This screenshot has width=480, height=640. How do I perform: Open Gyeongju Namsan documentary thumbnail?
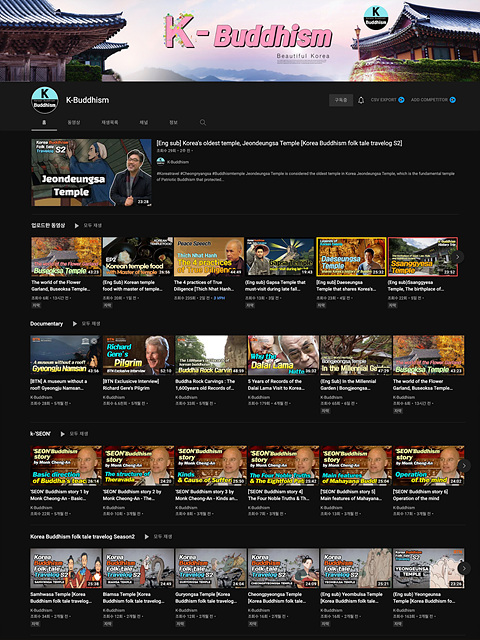(65, 355)
